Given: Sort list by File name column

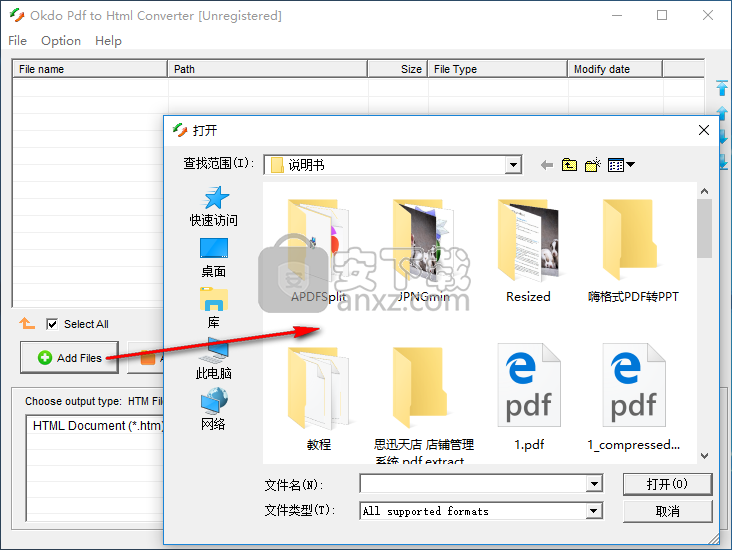Looking at the screenshot, I should coord(90,69).
